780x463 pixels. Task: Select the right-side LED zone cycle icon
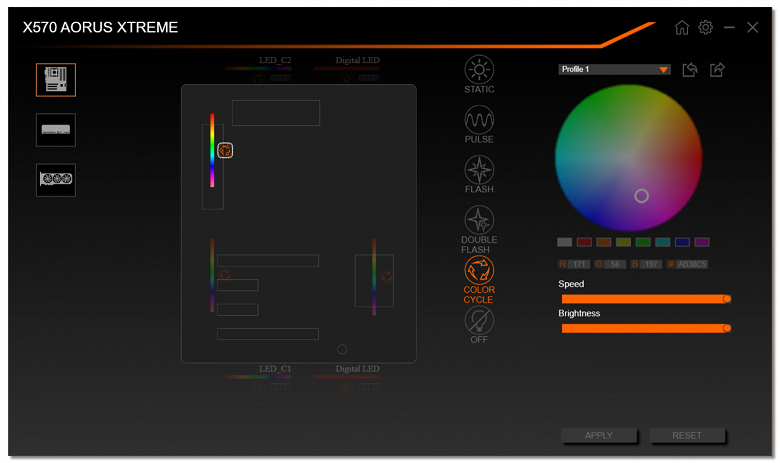coord(387,277)
